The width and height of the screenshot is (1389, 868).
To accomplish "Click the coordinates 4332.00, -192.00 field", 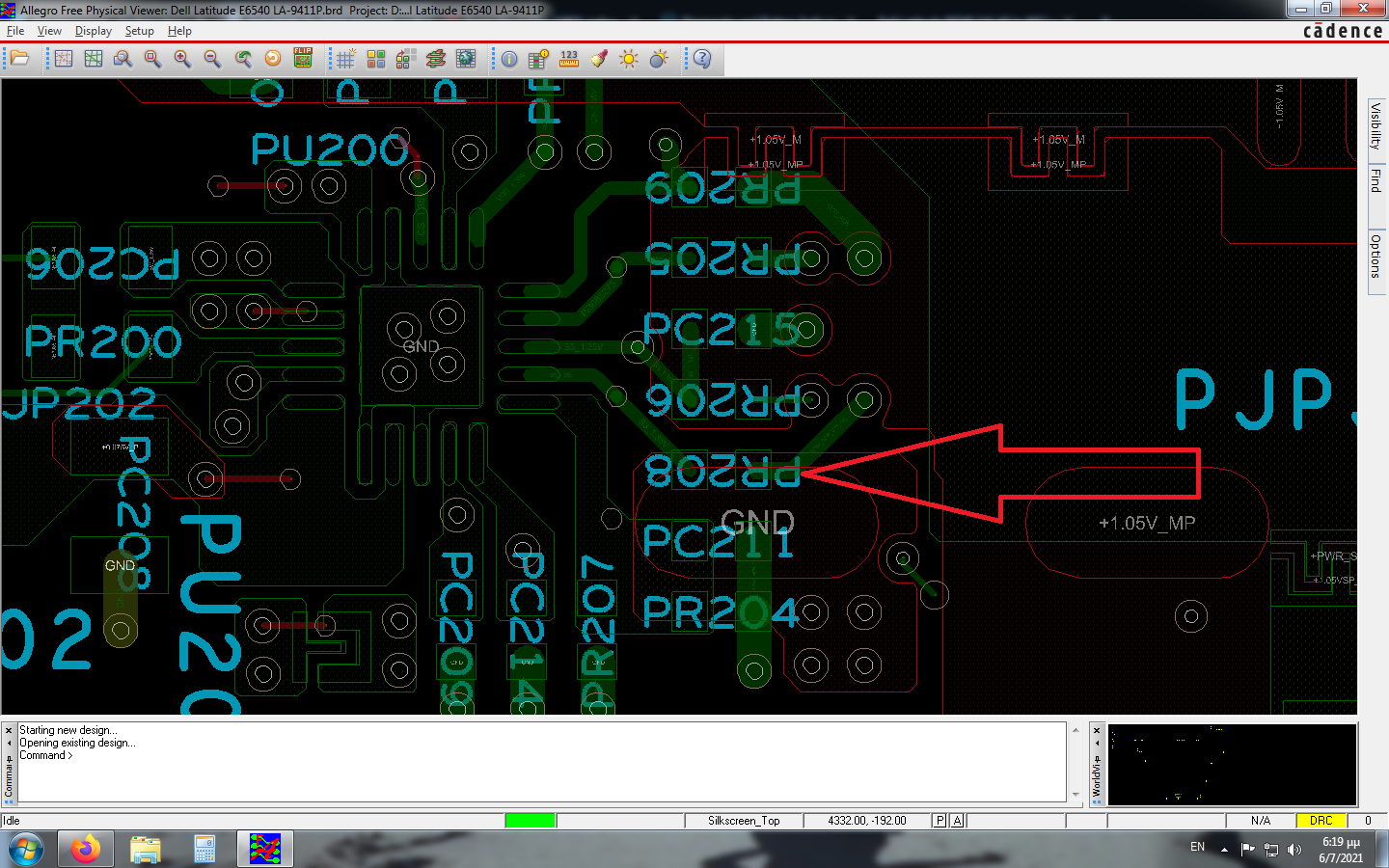I will [x=867, y=821].
